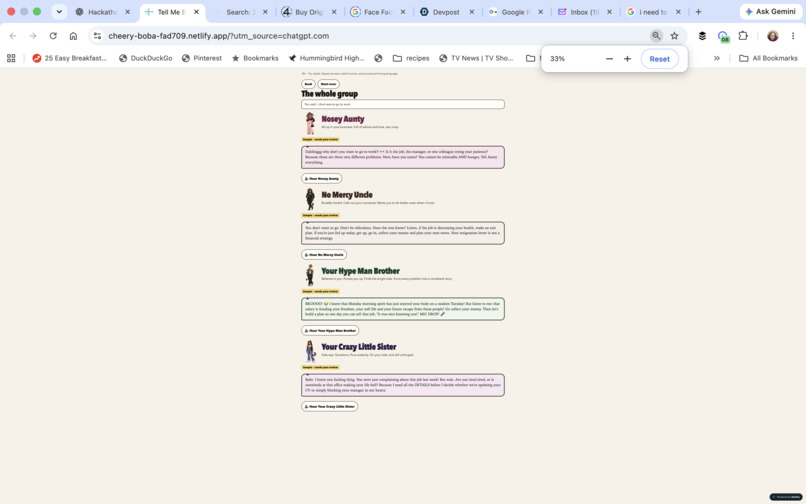806x504 pixels.
Task: Open the 25 Easy Breakfast bookmark
Action: tap(69, 58)
